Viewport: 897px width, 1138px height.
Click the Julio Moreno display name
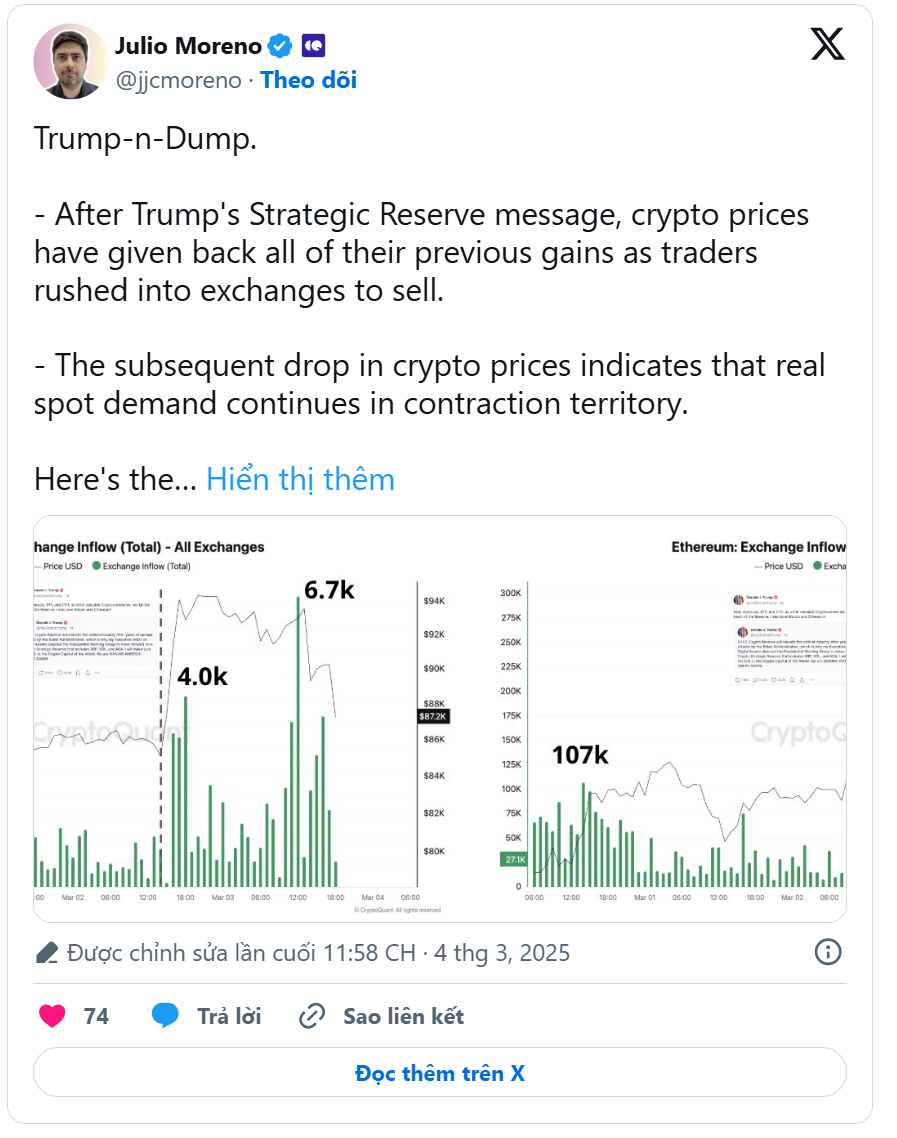click(188, 46)
